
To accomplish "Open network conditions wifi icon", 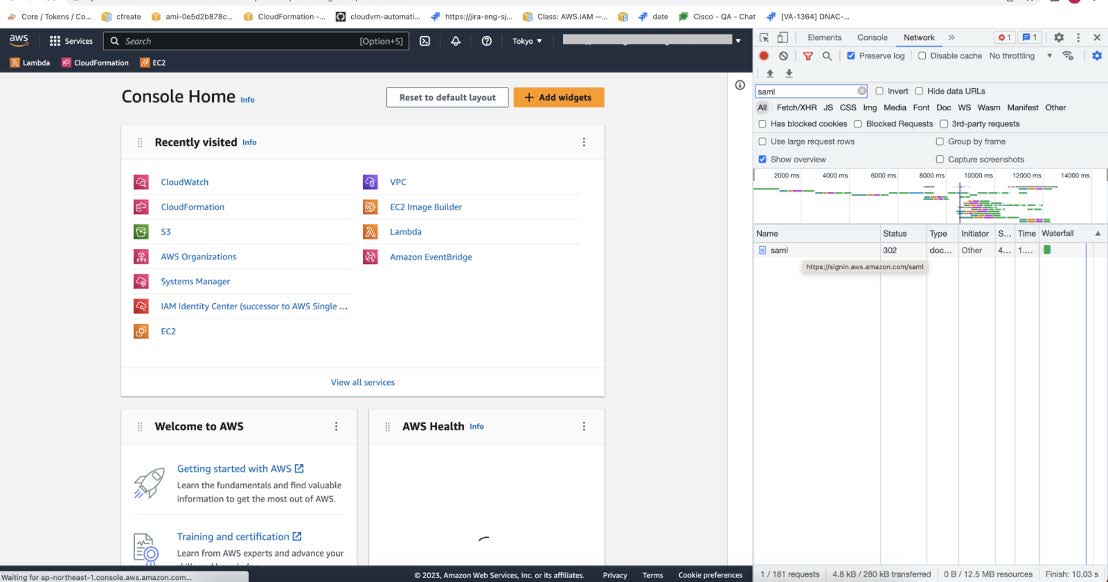I will pyautogui.click(x=1068, y=56).
